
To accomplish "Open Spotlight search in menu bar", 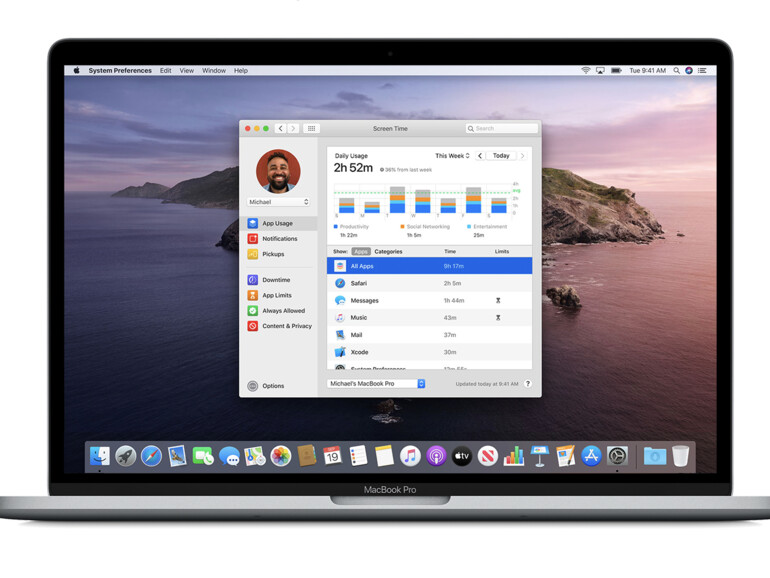I will point(676,71).
